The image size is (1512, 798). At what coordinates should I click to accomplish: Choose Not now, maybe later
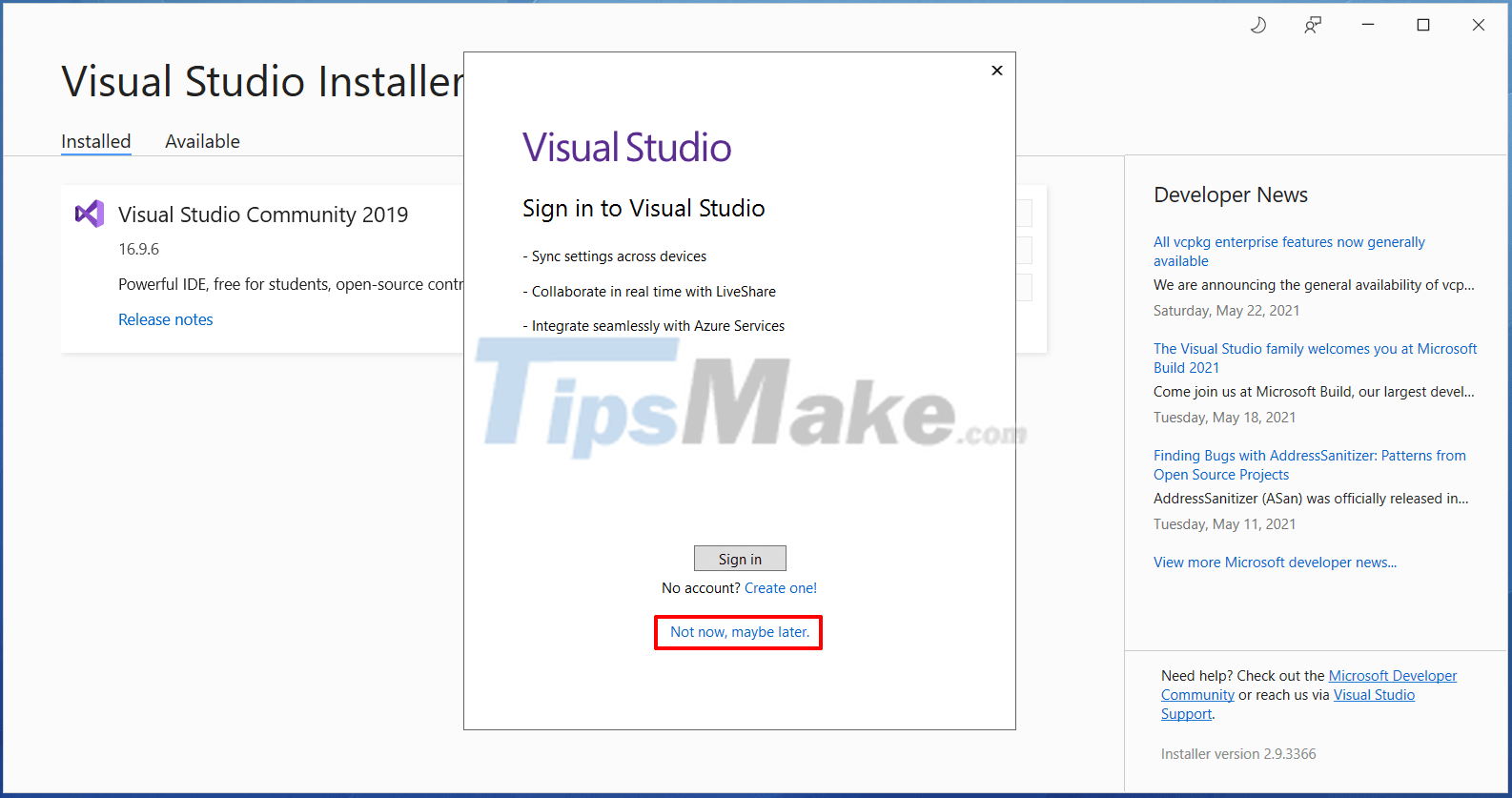(x=740, y=632)
